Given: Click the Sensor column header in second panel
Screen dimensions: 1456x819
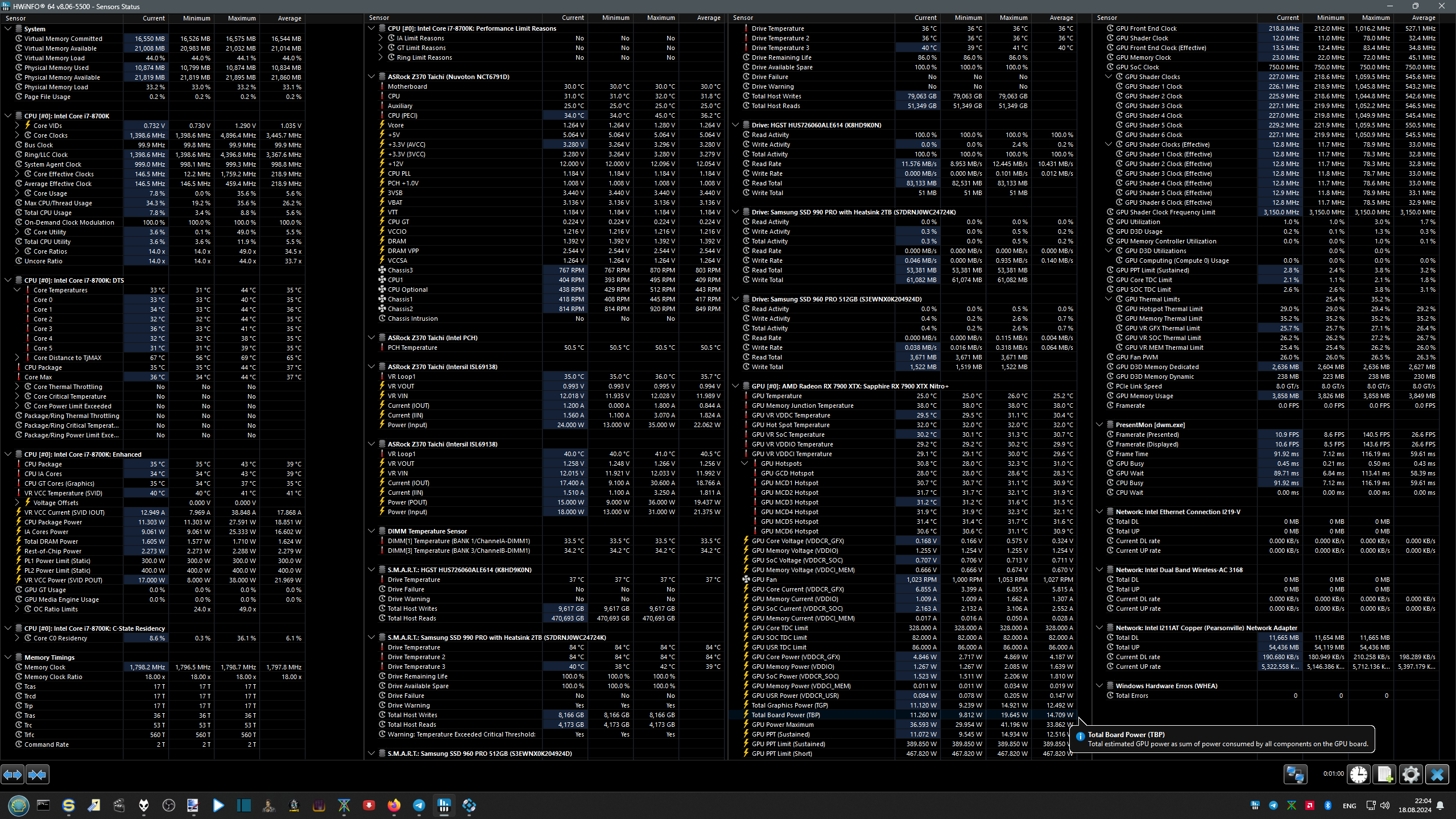Looking at the screenshot, I should click(x=379, y=18).
